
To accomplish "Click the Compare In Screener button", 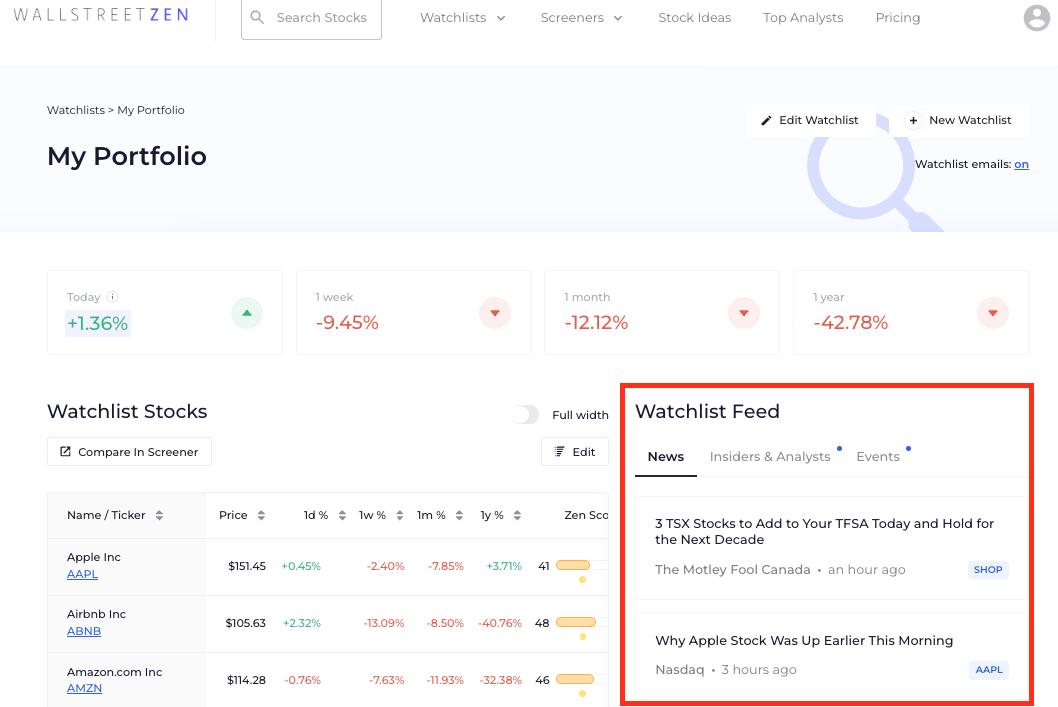I will point(130,451).
